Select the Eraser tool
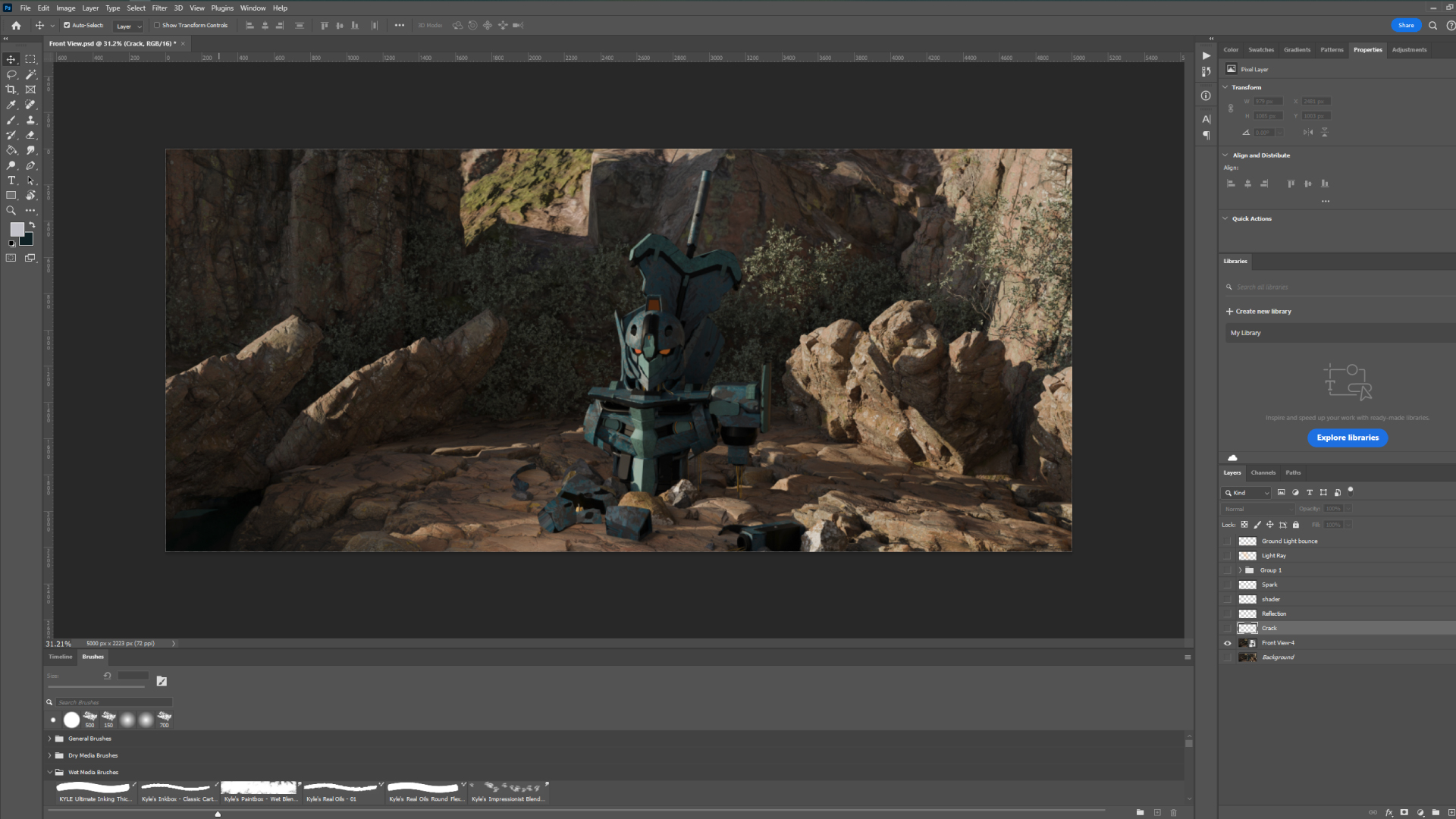Screen dimensions: 1456x819 pos(30,135)
